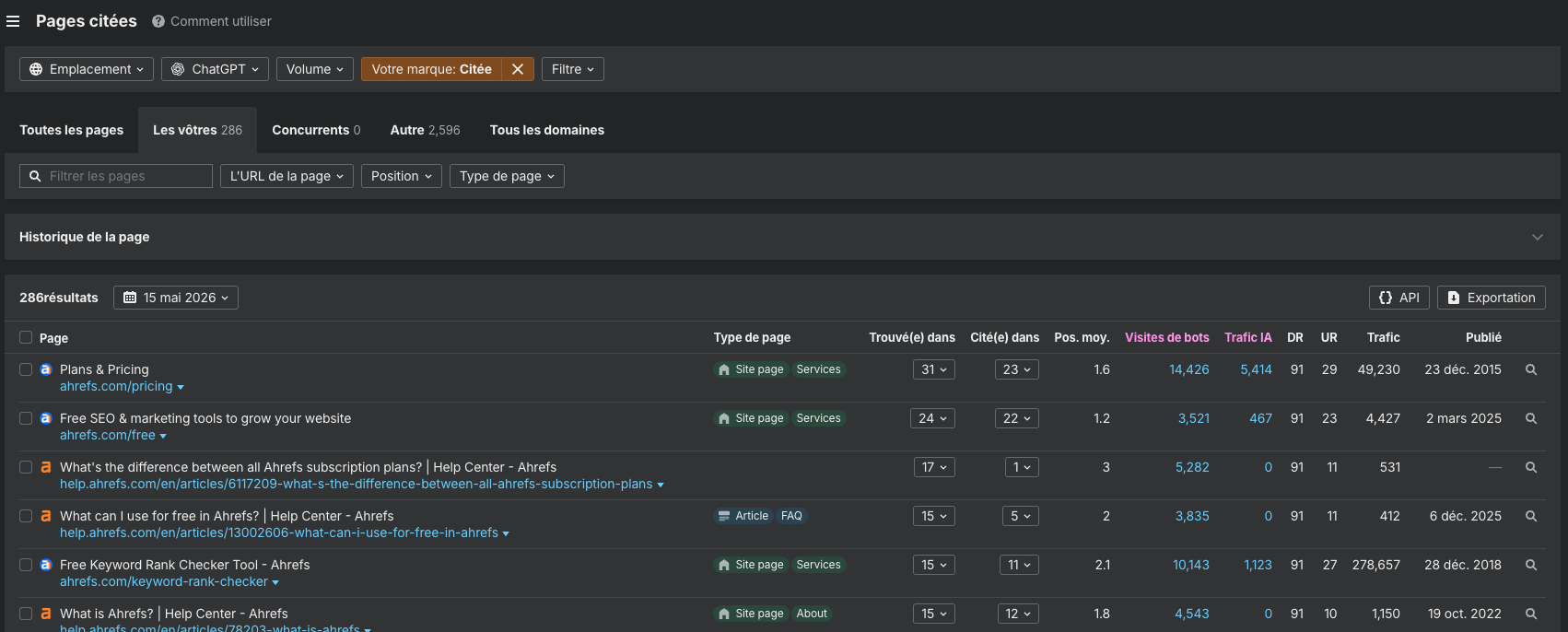1568x632 pixels.
Task: Click Trafic IA value 5,414
Action: point(1256,369)
